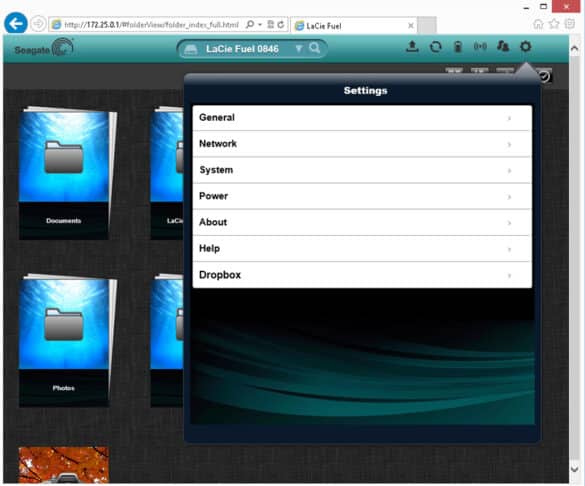Click the Upload icon in top toolbar

click(412, 47)
